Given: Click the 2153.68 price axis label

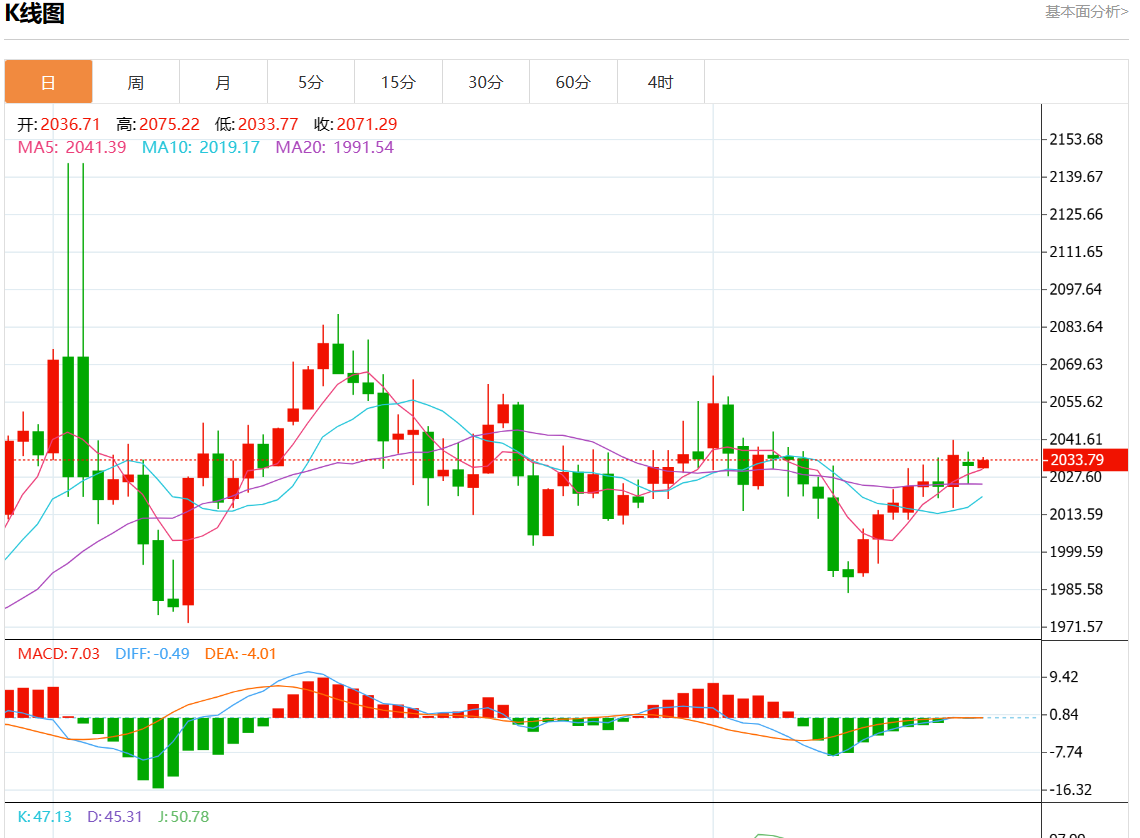Looking at the screenshot, I should pyautogui.click(x=1076, y=140).
